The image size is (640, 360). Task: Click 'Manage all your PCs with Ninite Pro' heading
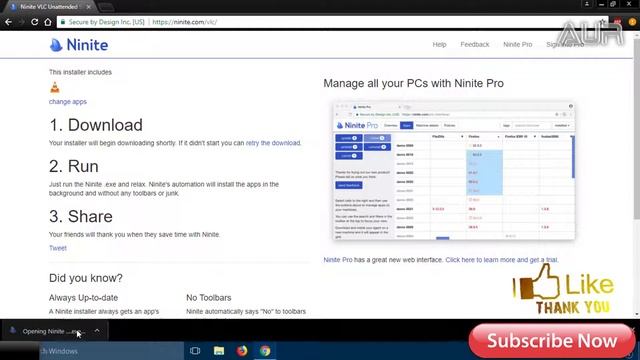[413, 83]
